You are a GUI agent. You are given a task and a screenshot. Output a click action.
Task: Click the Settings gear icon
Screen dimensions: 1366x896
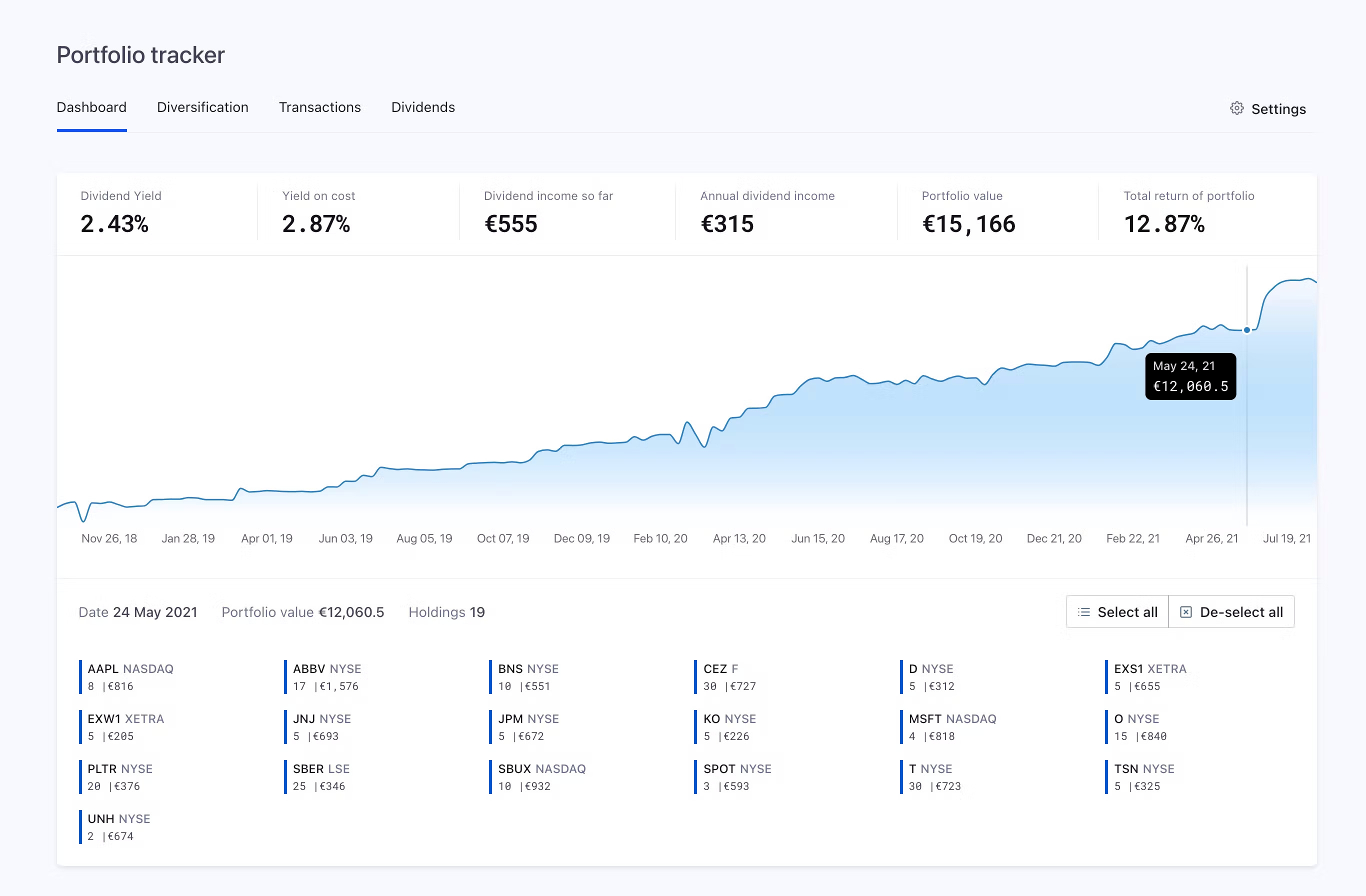[x=1236, y=108]
